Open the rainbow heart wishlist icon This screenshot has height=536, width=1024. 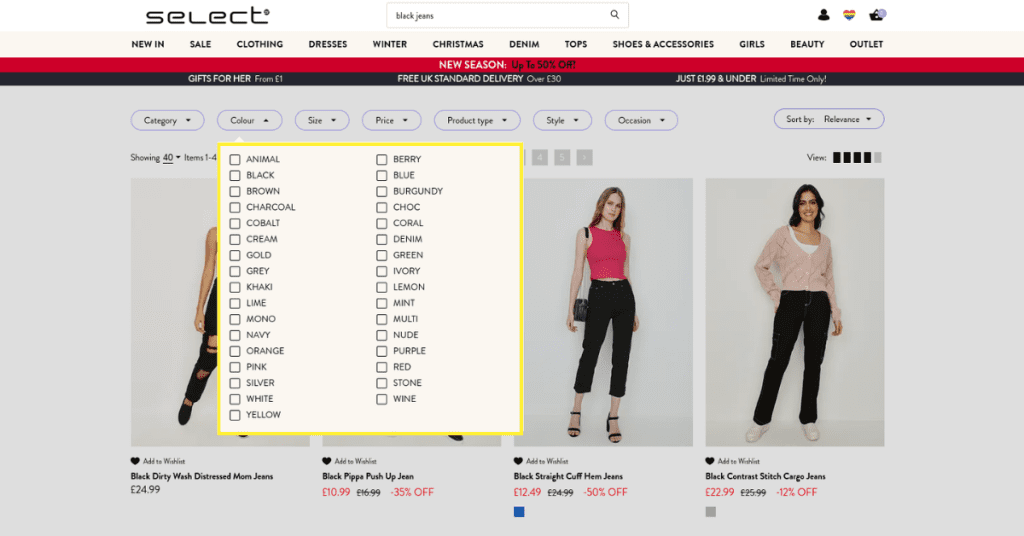coord(849,14)
